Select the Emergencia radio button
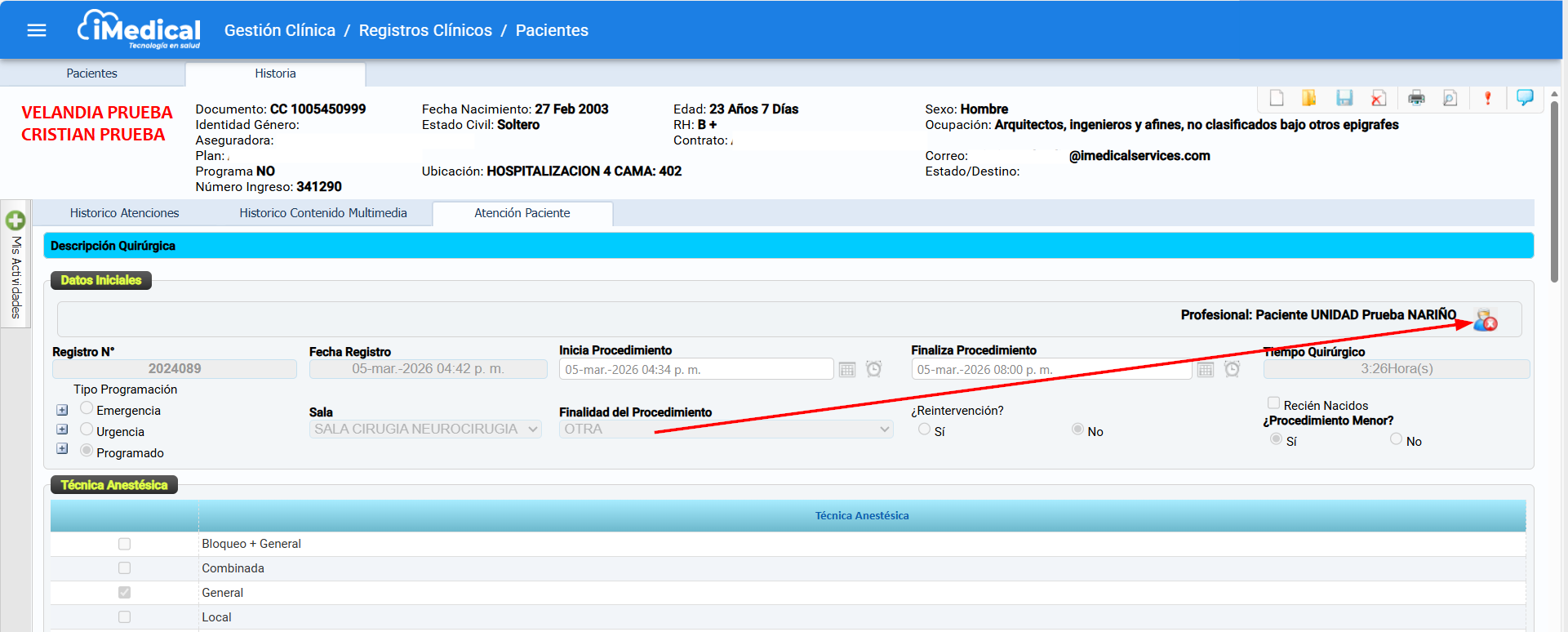 point(87,408)
